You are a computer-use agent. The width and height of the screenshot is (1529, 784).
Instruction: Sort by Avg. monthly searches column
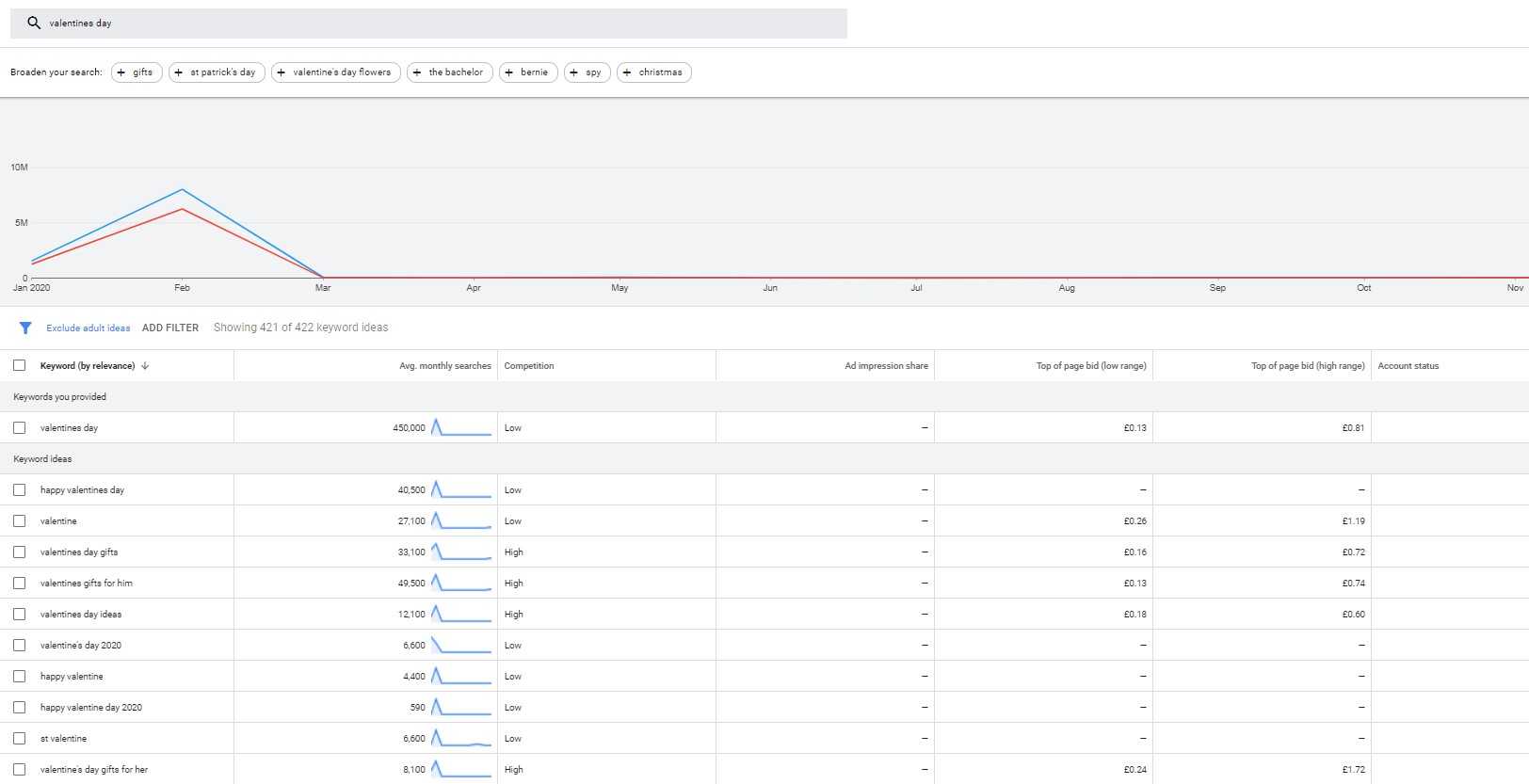point(444,366)
